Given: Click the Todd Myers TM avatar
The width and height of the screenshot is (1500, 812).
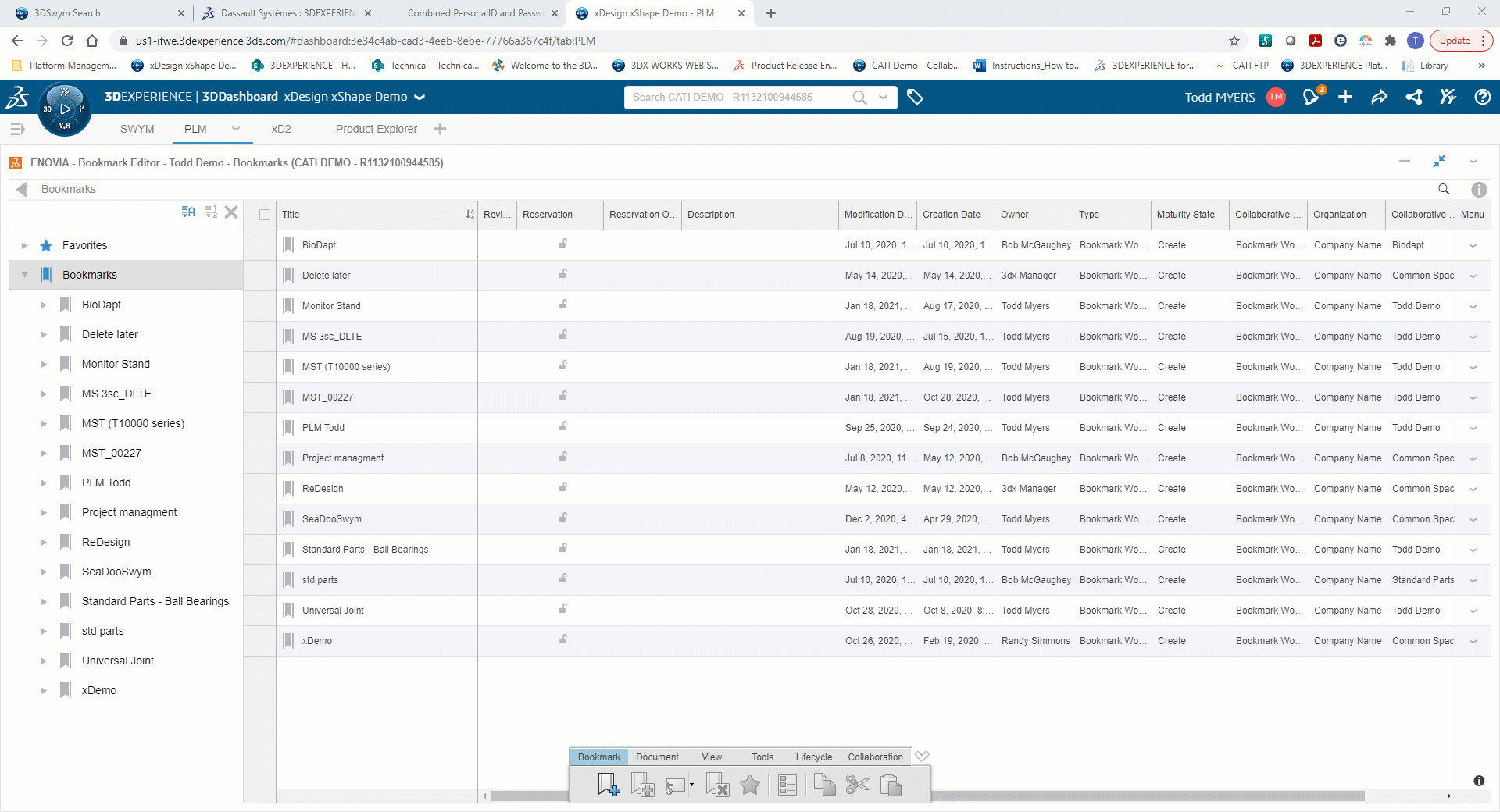Looking at the screenshot, I should (x=1276, y=97).
